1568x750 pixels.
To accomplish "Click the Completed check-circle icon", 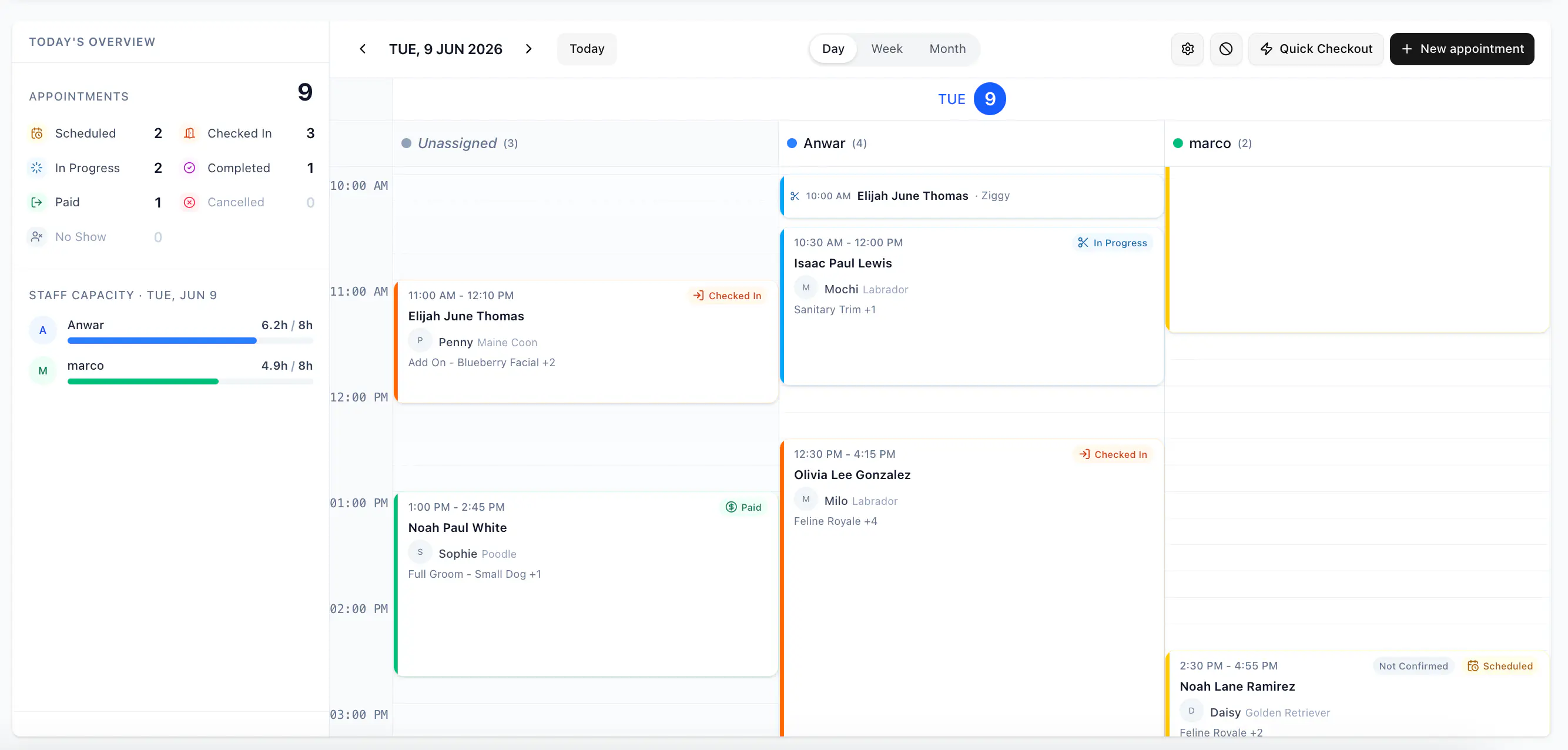I will [x=189, y=168].
